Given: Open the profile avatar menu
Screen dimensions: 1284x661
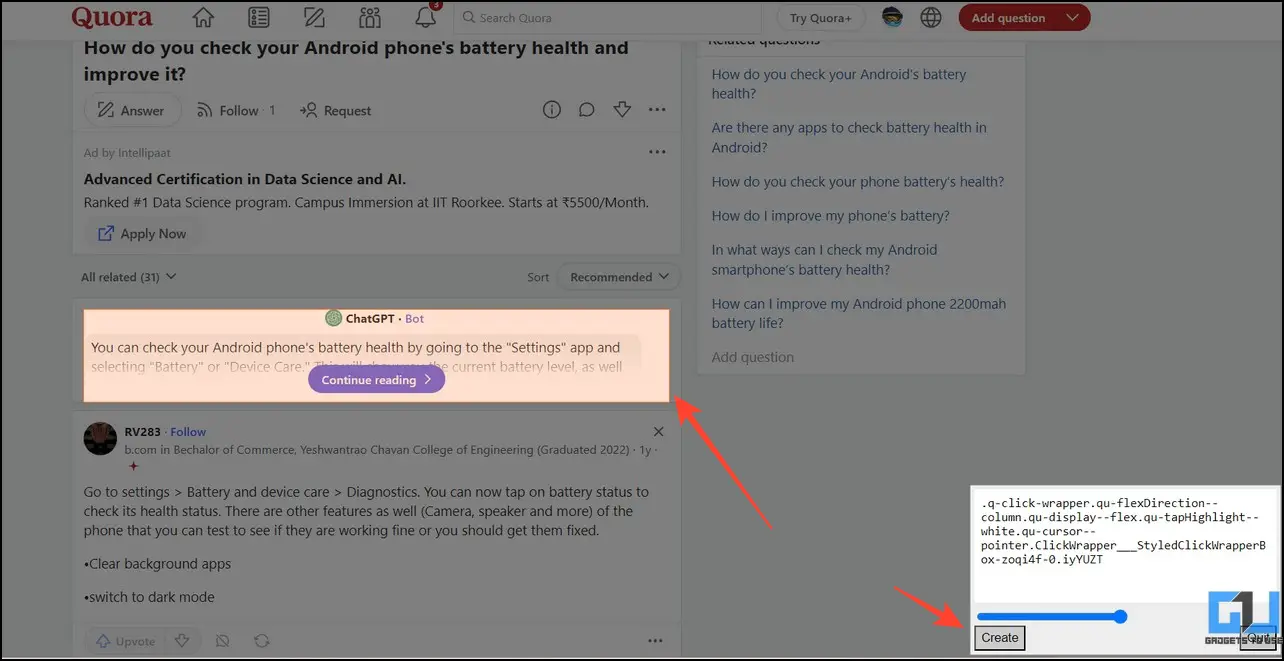Looking at the screenshot, I should coord(892,17).
